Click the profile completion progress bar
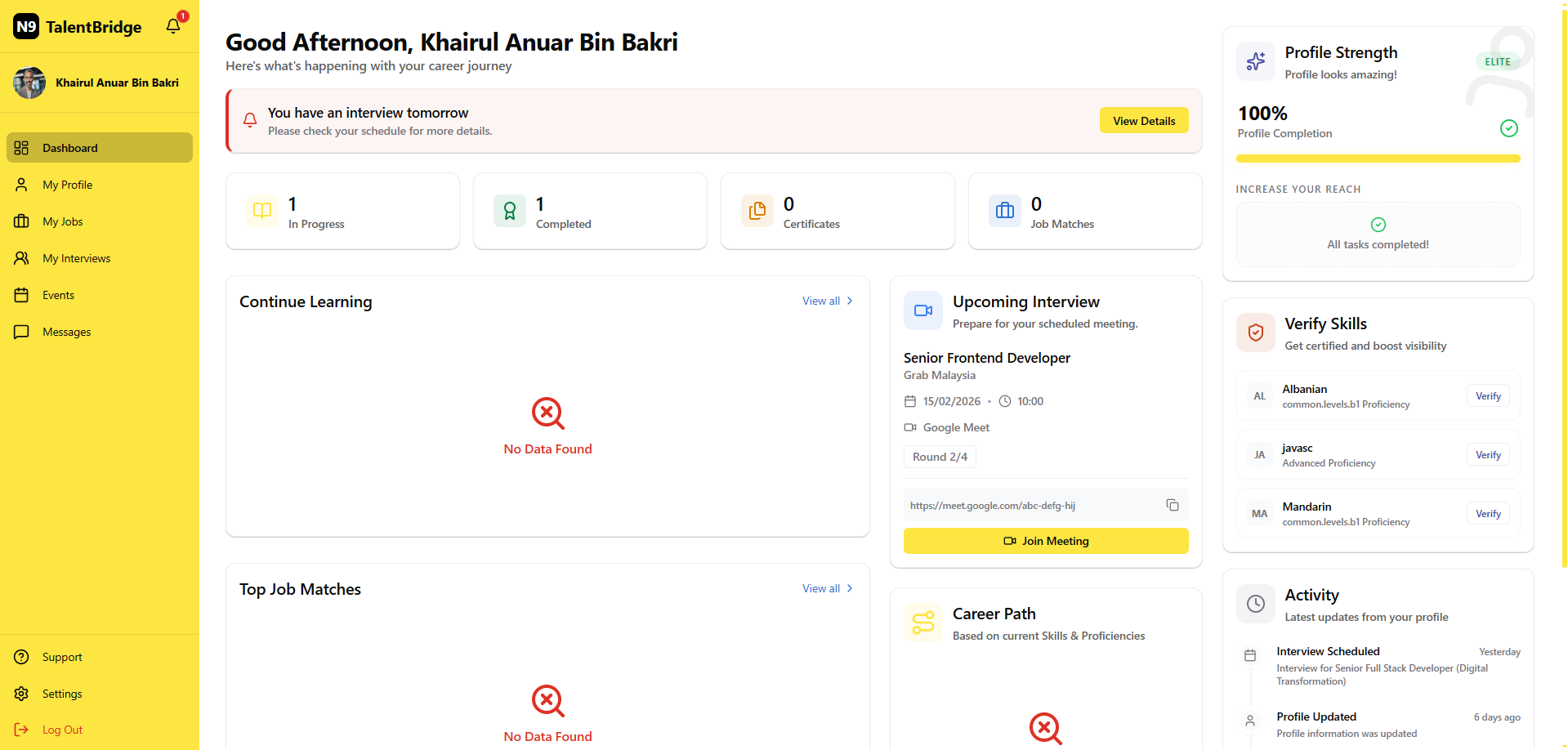The height and width of the screenshot is (750, 1568). (1378, 158)
